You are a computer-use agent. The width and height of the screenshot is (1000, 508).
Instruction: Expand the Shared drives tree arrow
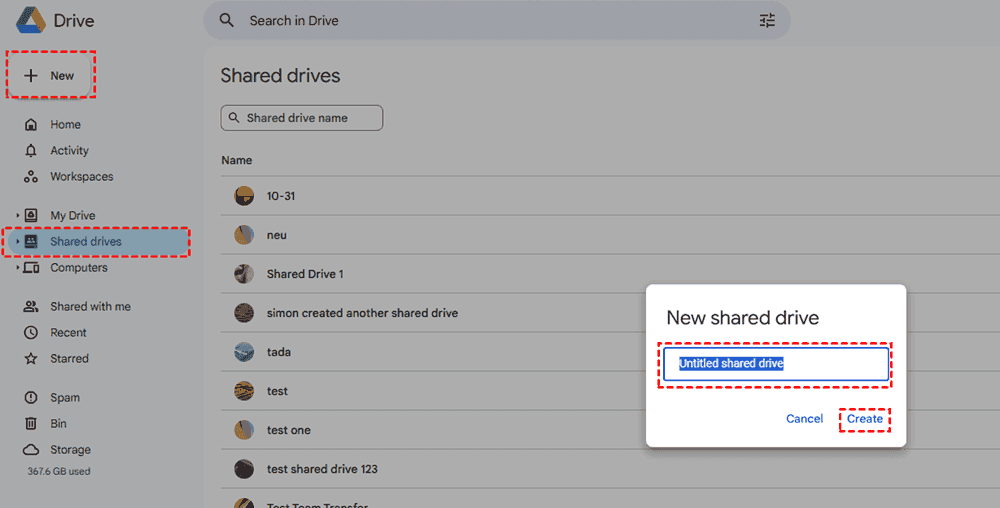(x=17, y=242)
